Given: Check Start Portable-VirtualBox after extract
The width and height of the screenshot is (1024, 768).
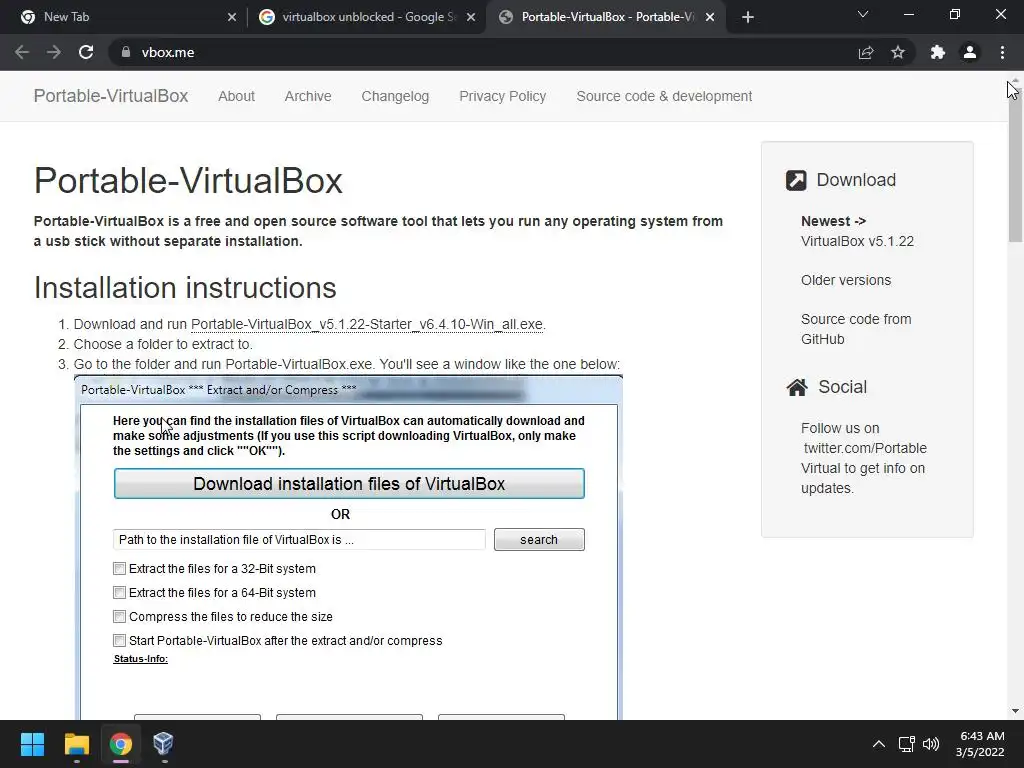Looking at the screenshot, I should click(120, 641).
